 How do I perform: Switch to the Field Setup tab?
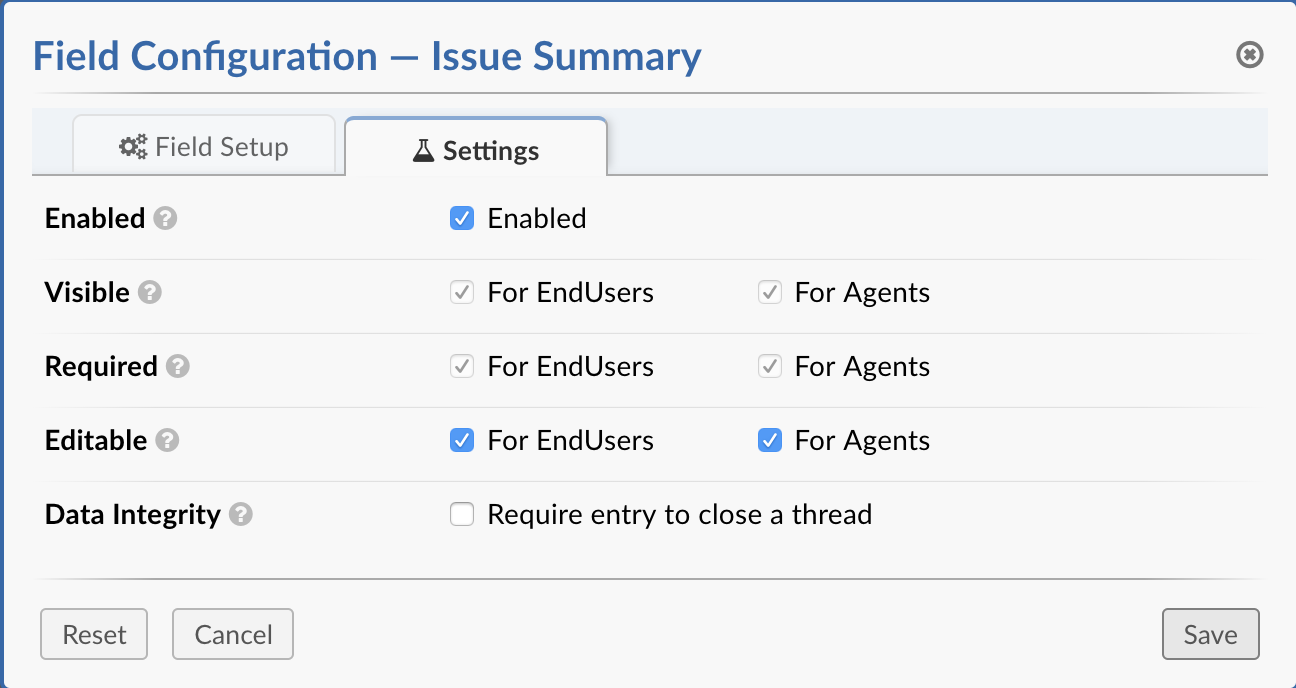204,147
